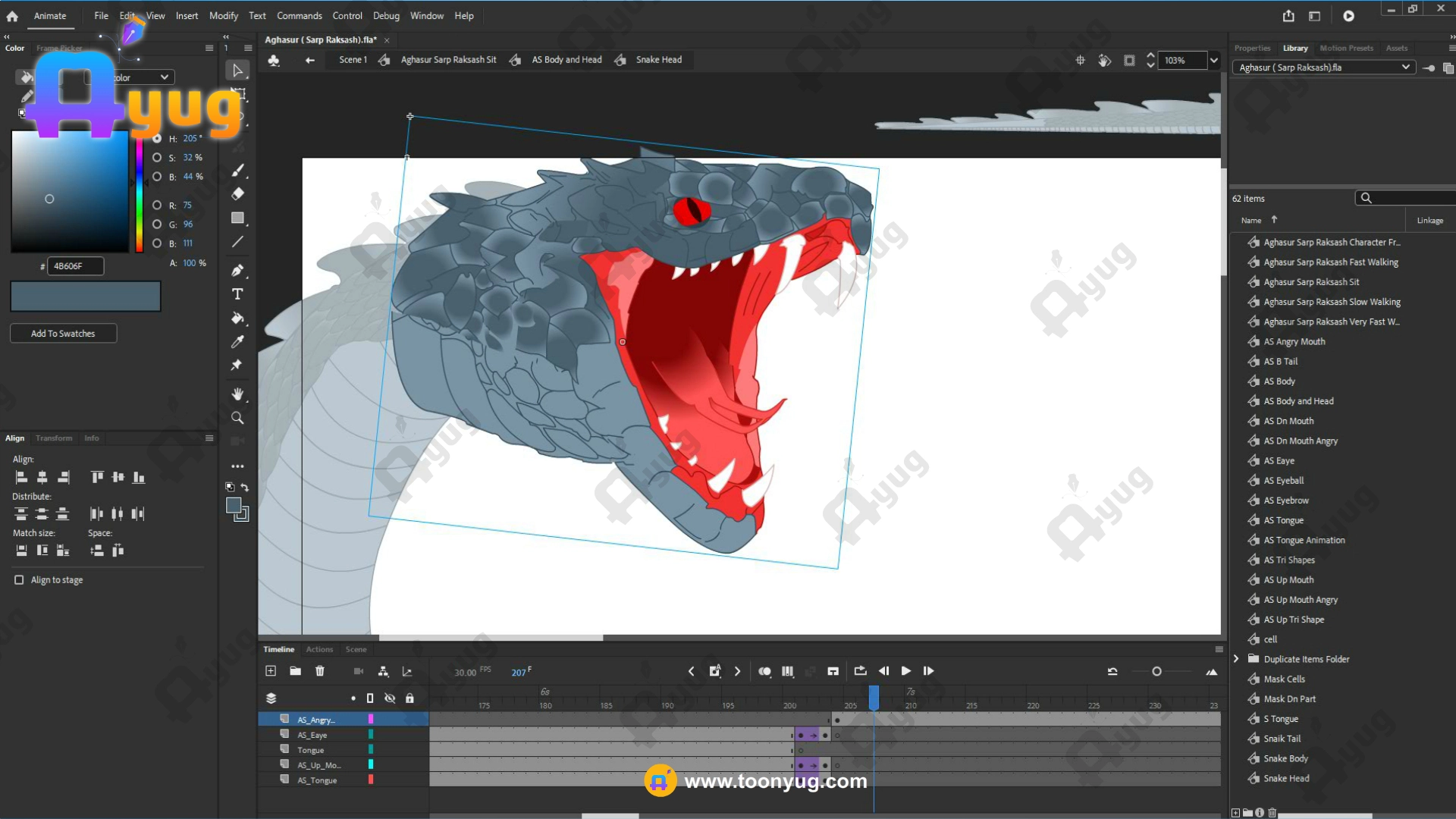Switch to the Properties tab
The image size is (1456, 819).
click(x=1252, y=49)
